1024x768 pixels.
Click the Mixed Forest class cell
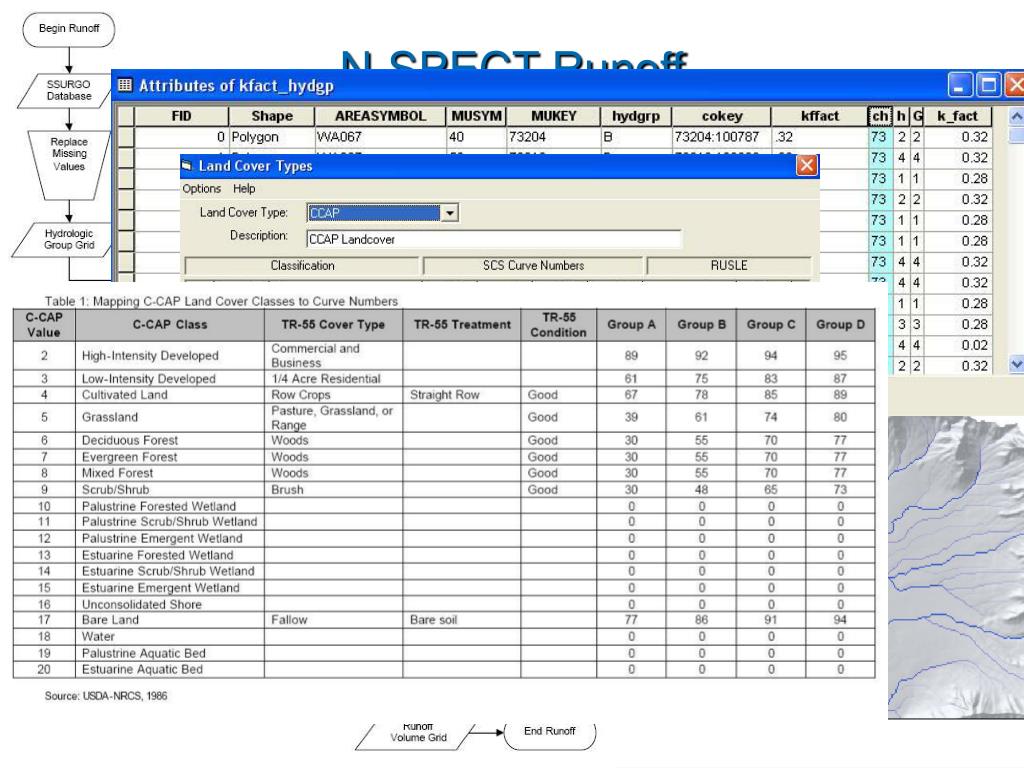170,473
